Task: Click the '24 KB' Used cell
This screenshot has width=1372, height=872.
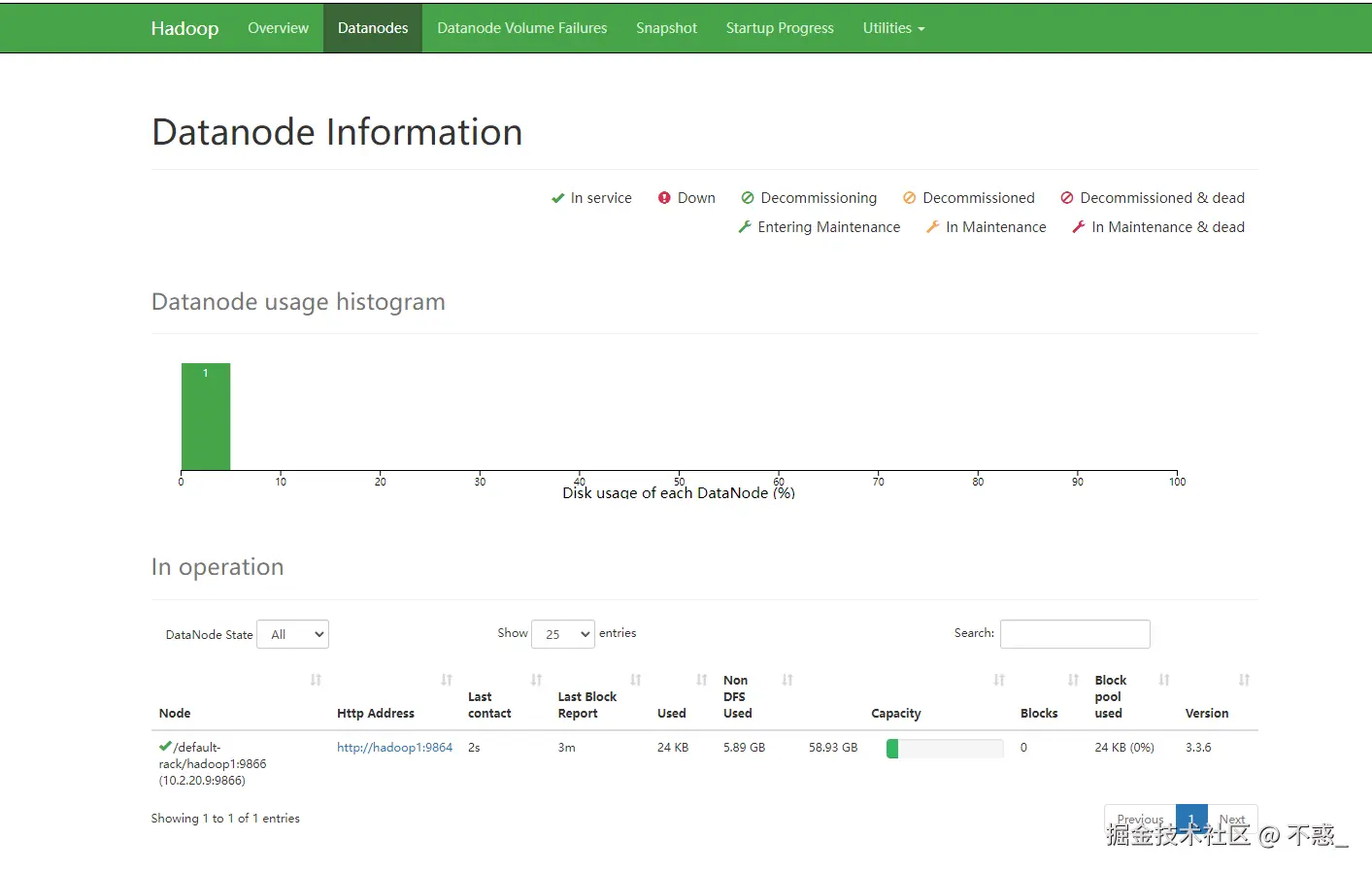Action: tap(673, 748)
